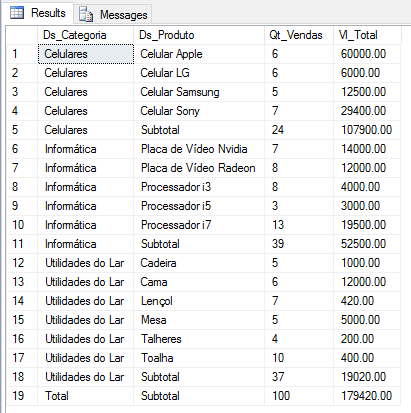Select the Celular Apple cell
Image resolution: width=411 pixels, height=413 pixels.
click(199, 54)
